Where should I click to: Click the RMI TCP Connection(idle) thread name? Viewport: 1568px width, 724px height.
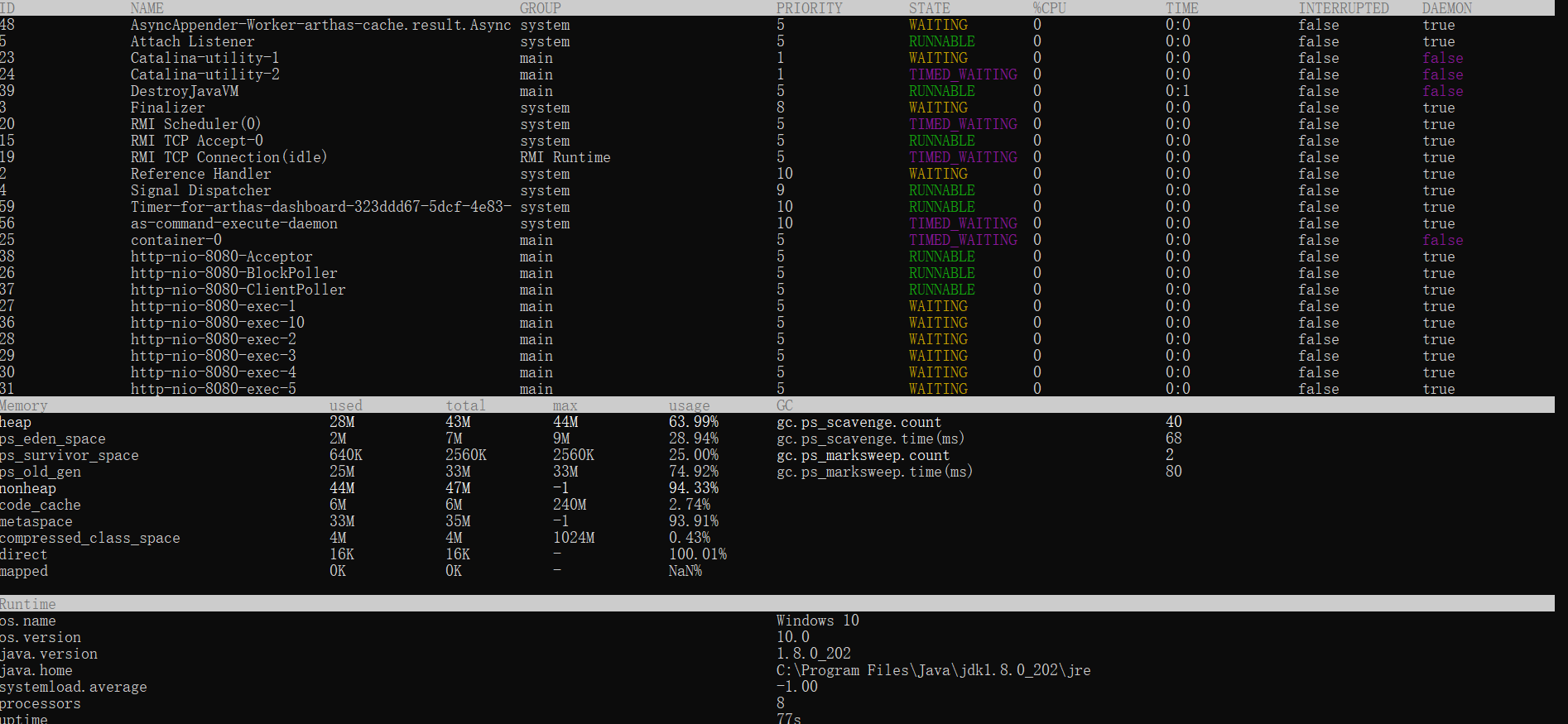229,157
